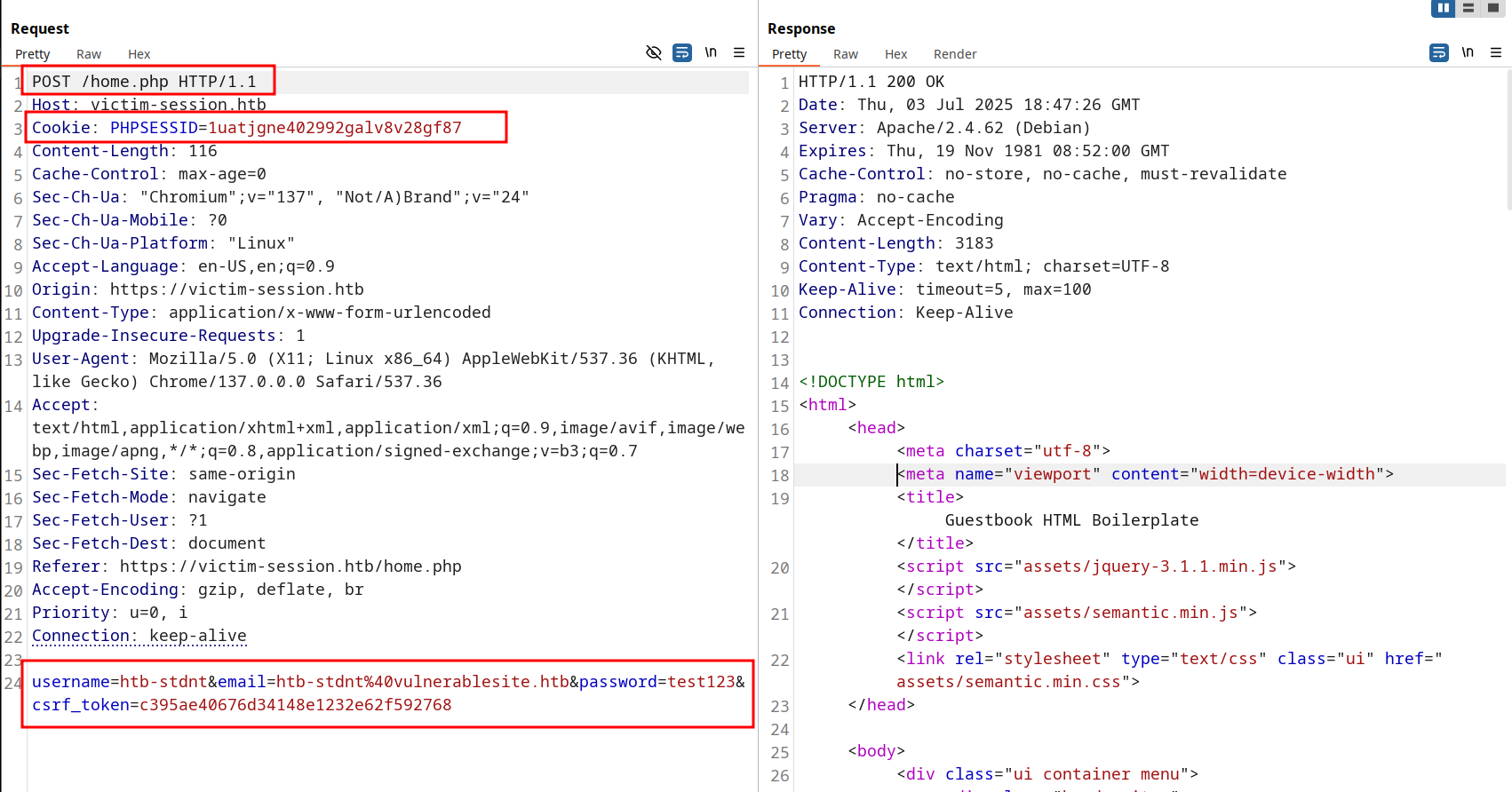
Task: Click the jquery-3.1.1.min.js script line
Action: tap(1096, 566)
